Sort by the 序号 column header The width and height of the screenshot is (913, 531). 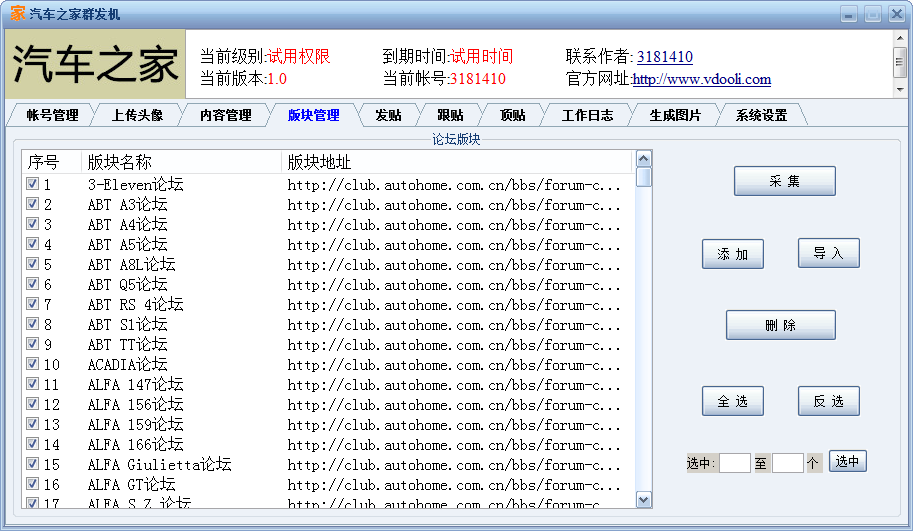52,162
